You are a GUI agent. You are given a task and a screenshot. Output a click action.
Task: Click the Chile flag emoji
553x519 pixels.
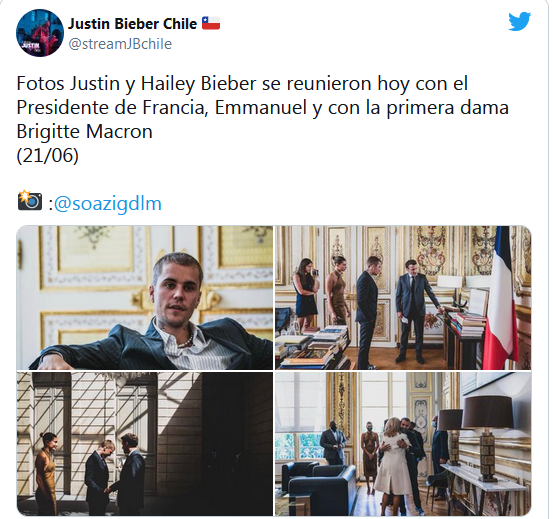211,23
